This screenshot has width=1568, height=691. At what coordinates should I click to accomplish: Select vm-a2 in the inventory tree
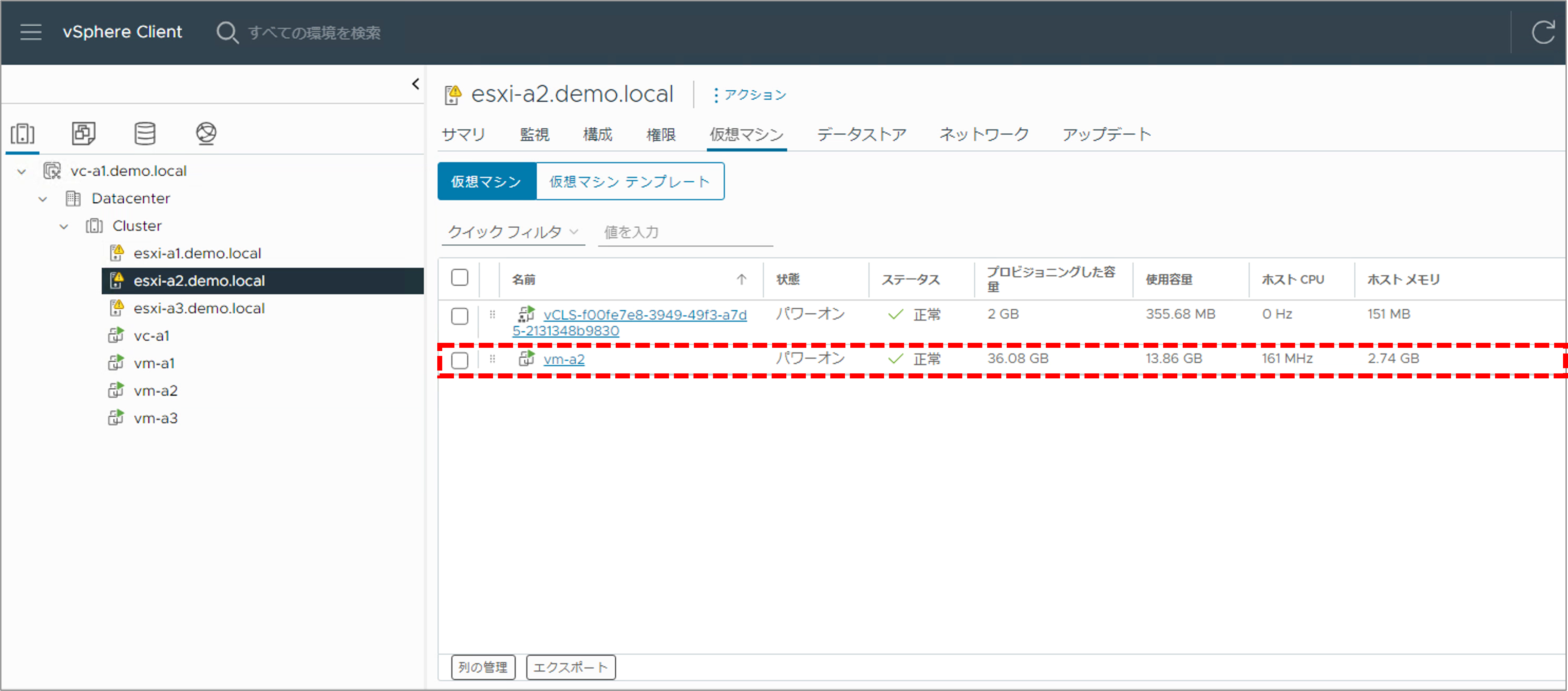pos(155,390)
